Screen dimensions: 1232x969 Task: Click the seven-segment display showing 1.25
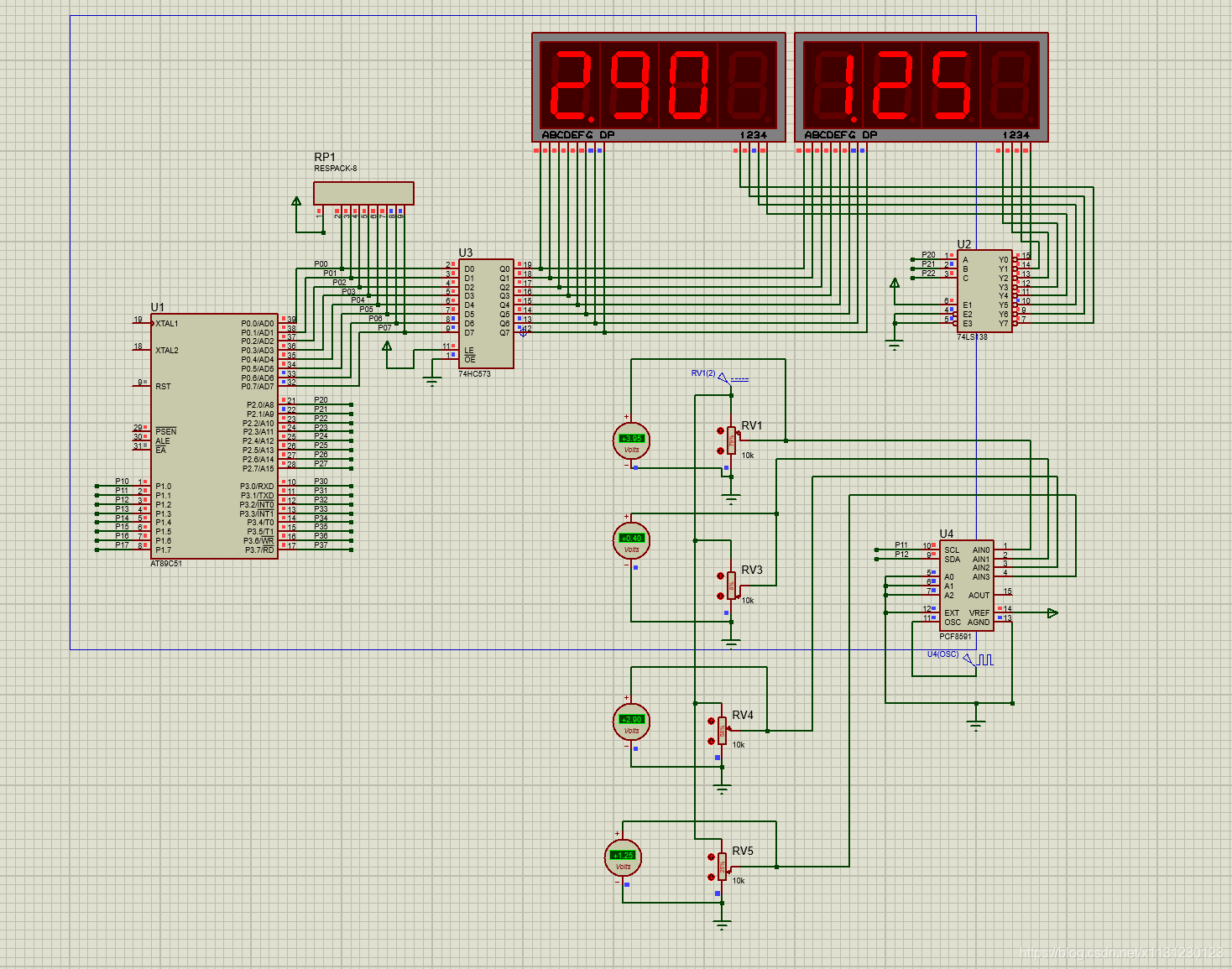pos(921,87)
